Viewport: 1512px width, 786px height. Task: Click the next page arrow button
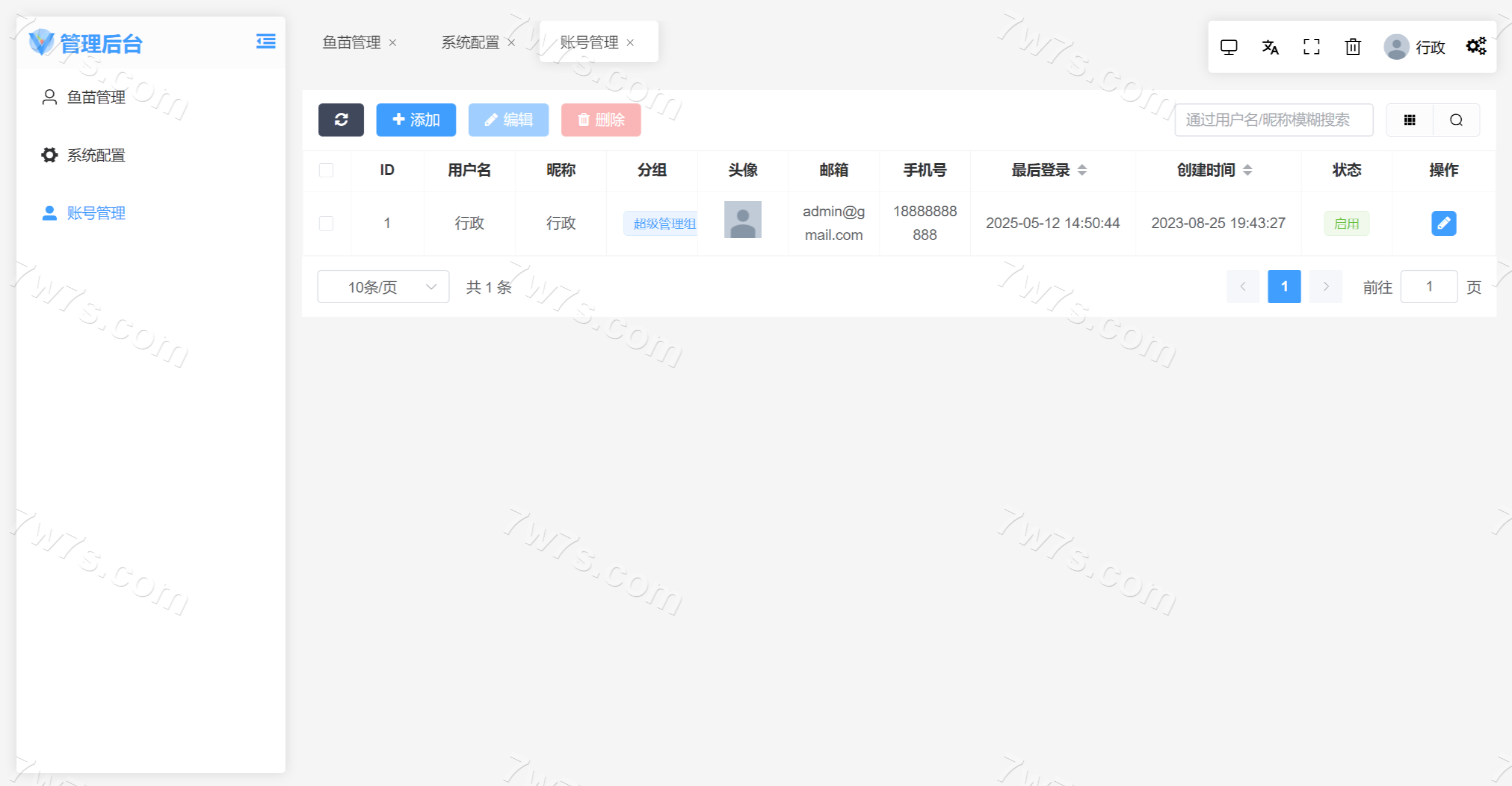(1325, 287)
